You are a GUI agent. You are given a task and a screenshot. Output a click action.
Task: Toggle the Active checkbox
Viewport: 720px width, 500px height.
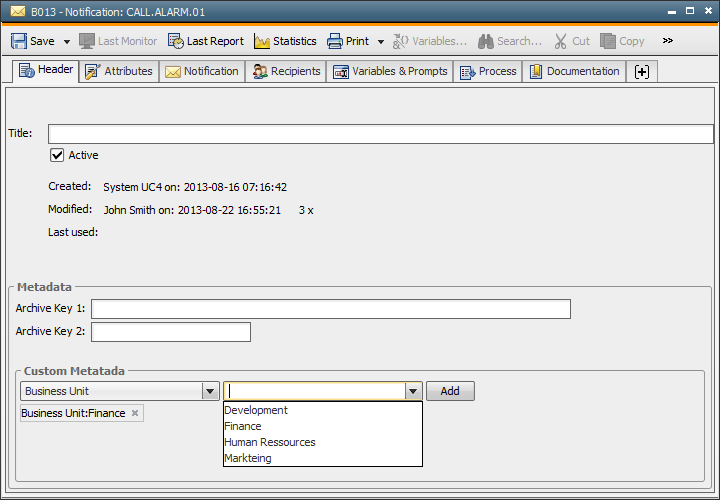point(57,155)
